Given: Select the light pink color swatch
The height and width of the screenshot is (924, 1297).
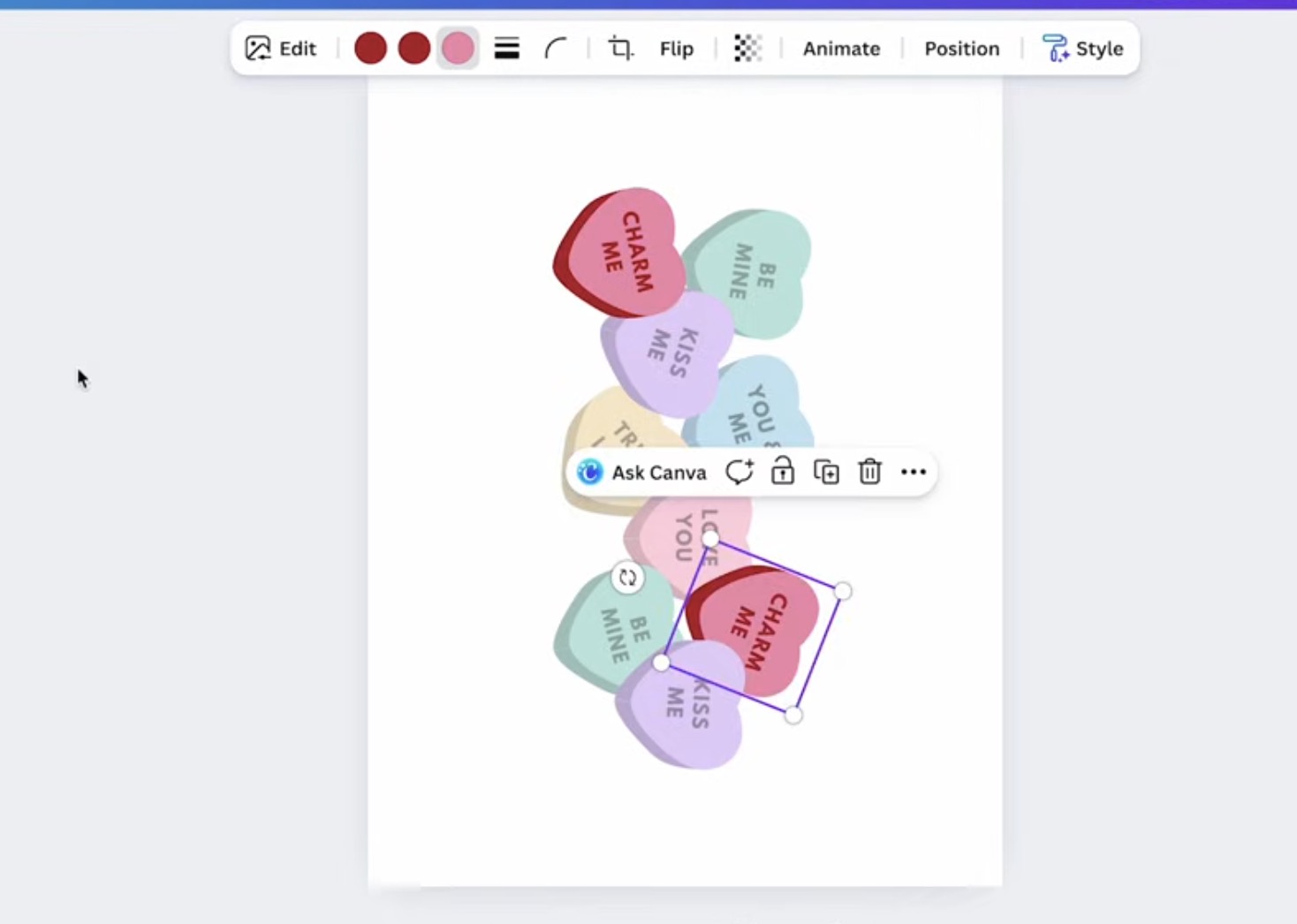Looking at the screenshot, I should (x=458, y=48).
